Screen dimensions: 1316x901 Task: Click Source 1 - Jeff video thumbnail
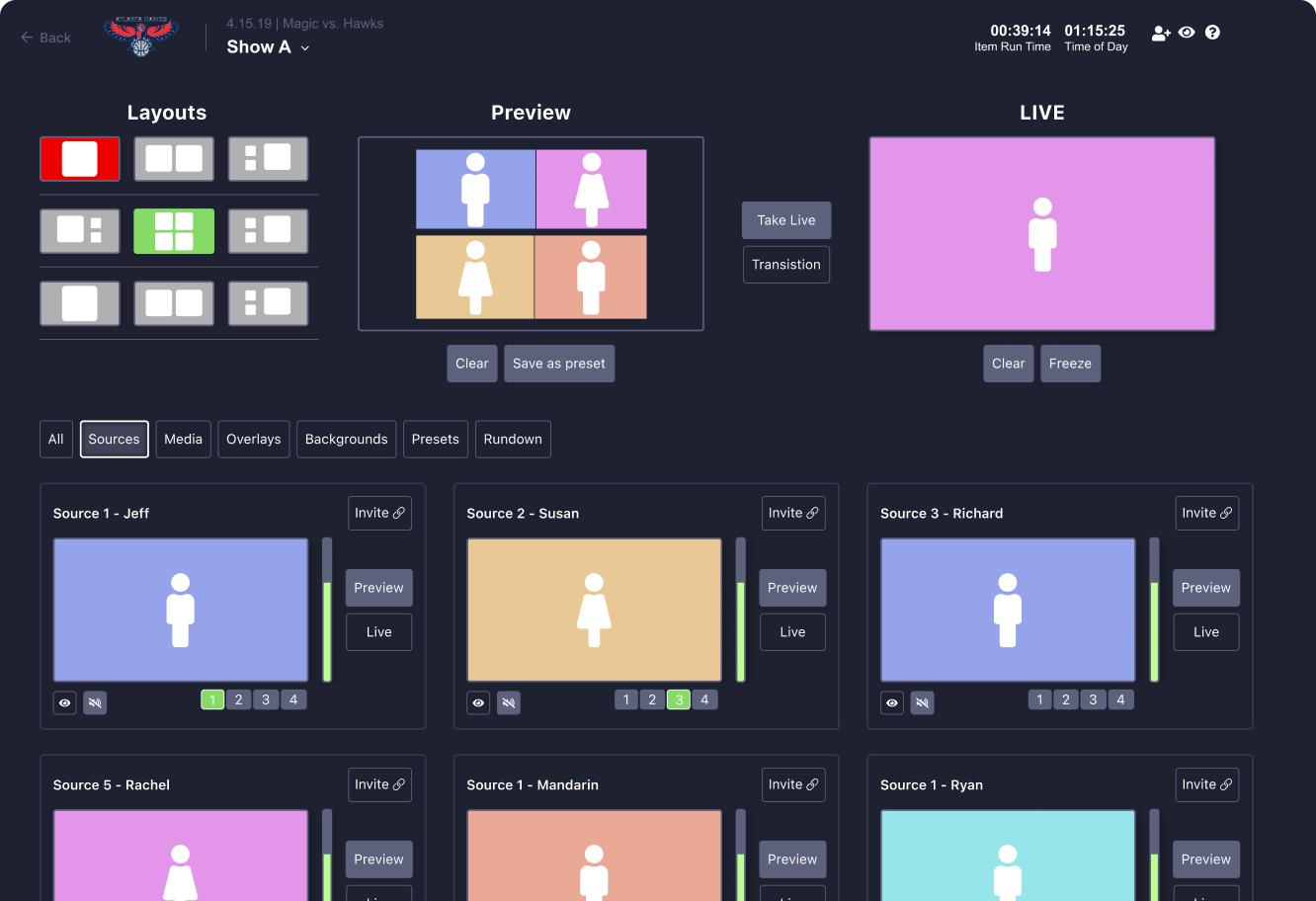[181, 610]
